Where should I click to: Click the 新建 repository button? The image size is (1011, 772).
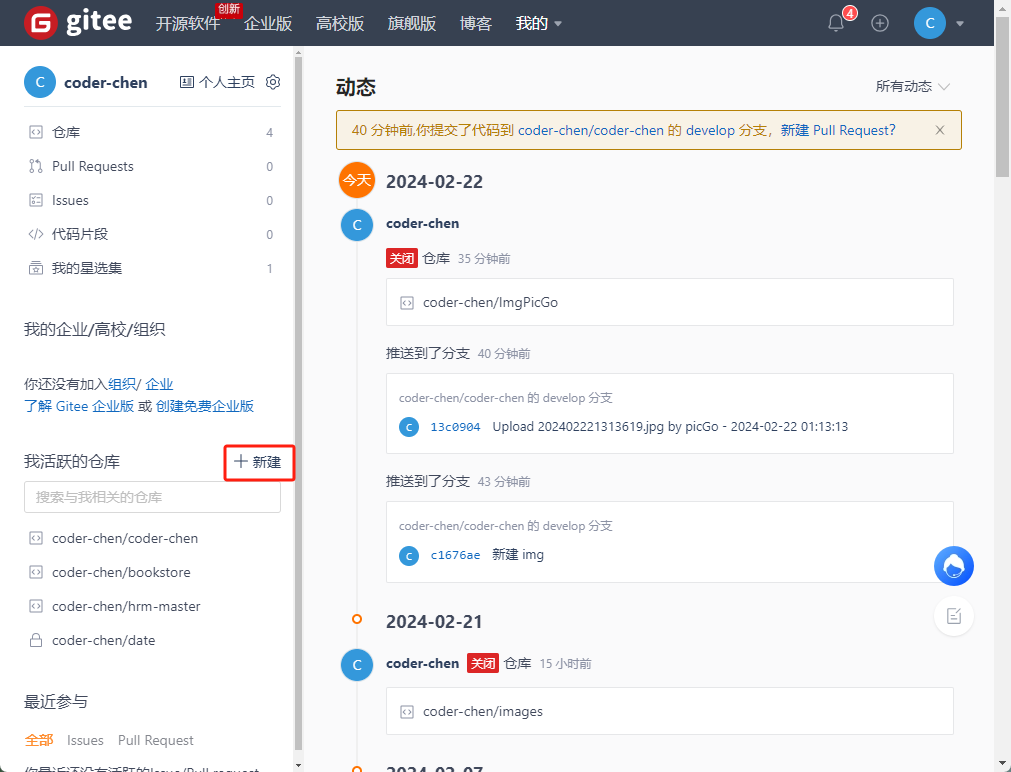258,462
